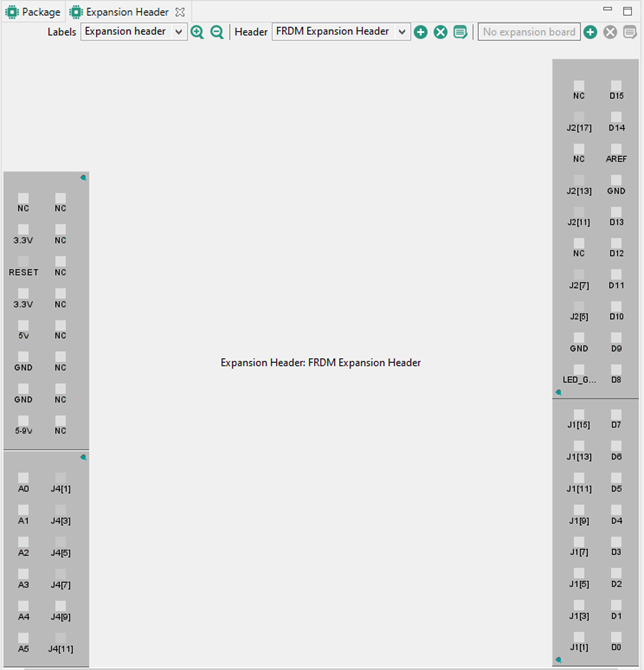The width and height of the screenshot is (644, 670).
Task: Select pin D14 on the header
Action: pyautogui.click(x=616, y=117)
